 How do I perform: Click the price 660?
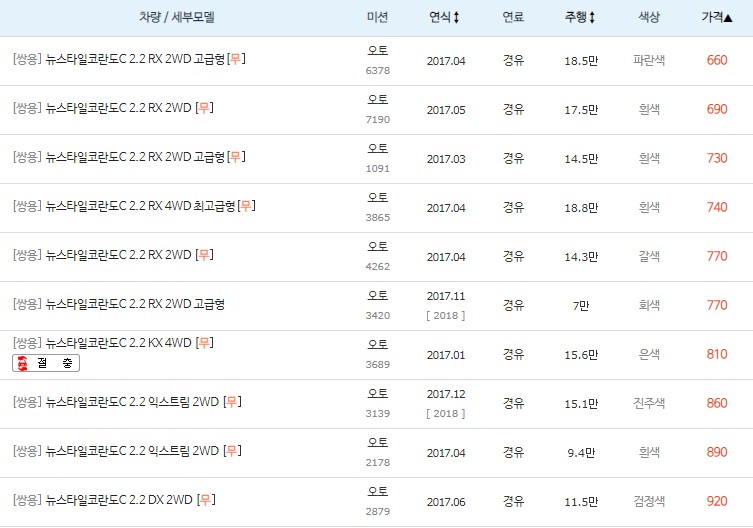click(717, 61)
